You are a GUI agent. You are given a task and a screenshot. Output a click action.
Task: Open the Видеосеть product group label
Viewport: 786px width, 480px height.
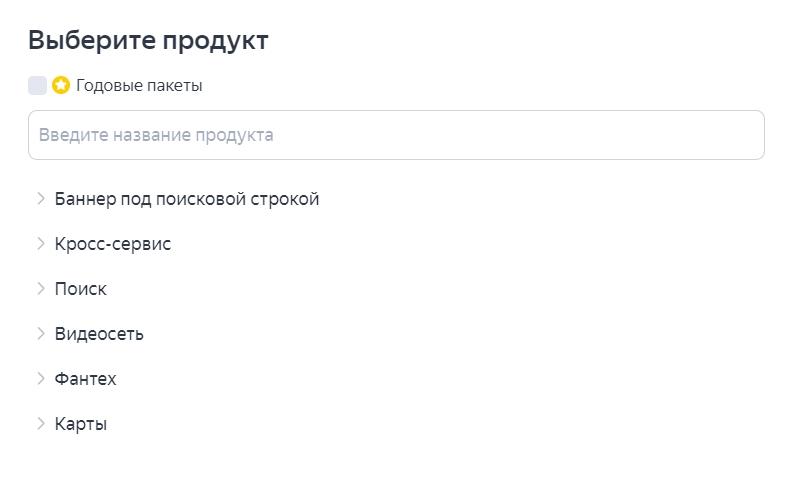[99, 334]
